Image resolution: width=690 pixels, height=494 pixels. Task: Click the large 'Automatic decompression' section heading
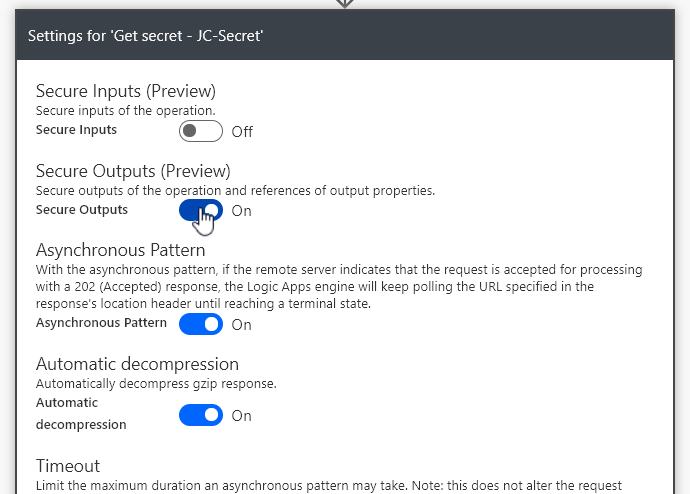pos(137,364)
